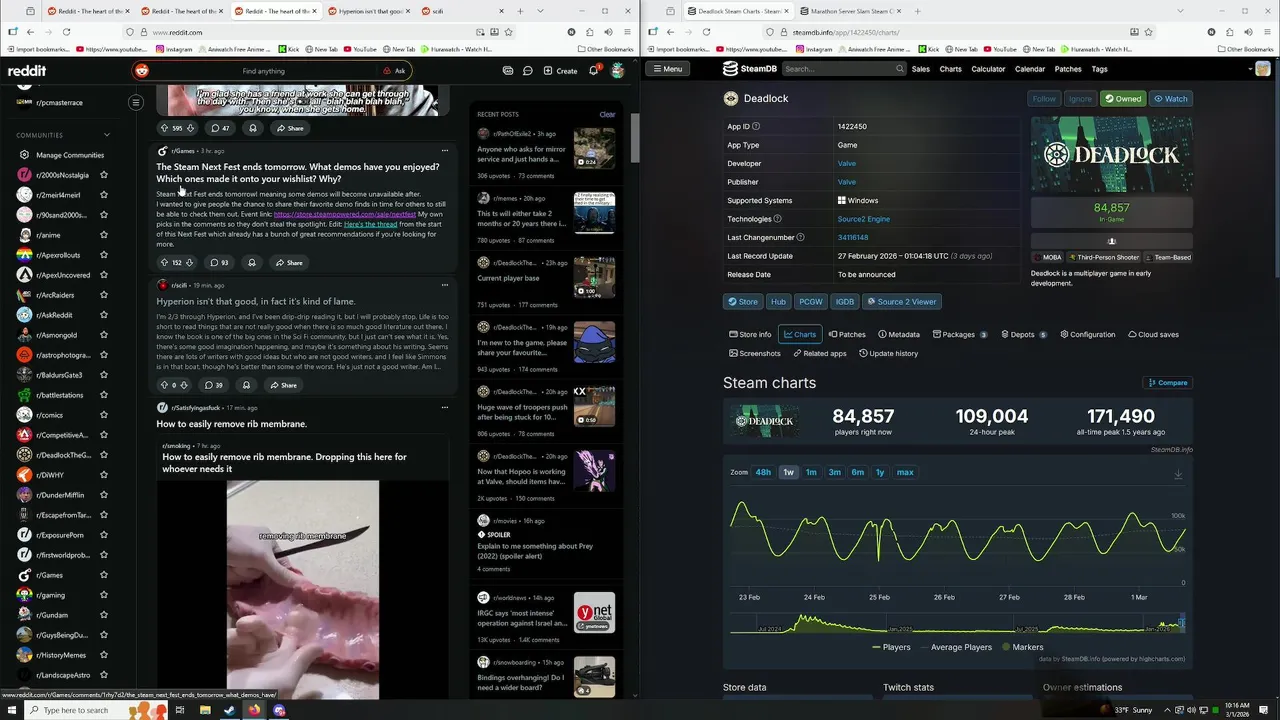Open Technologies help question icon
Viewport: 1280px width, 720px height.
(777, 219)
